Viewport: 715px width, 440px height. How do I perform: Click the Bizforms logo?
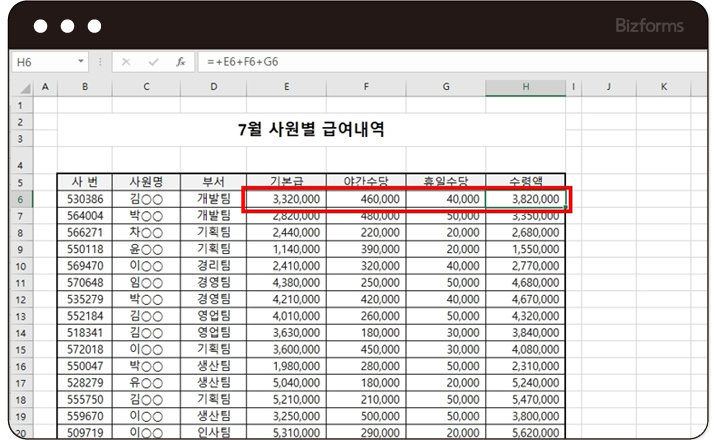point(652,25)
